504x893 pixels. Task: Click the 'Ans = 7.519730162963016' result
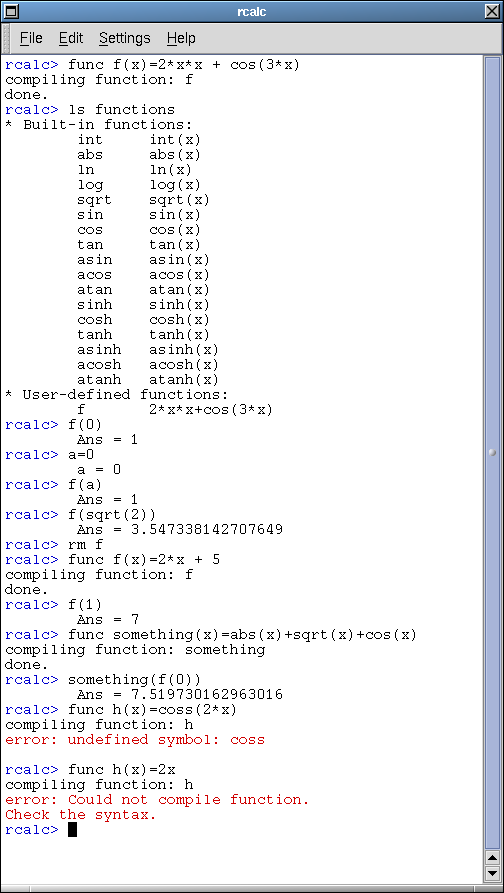point(180,695)
